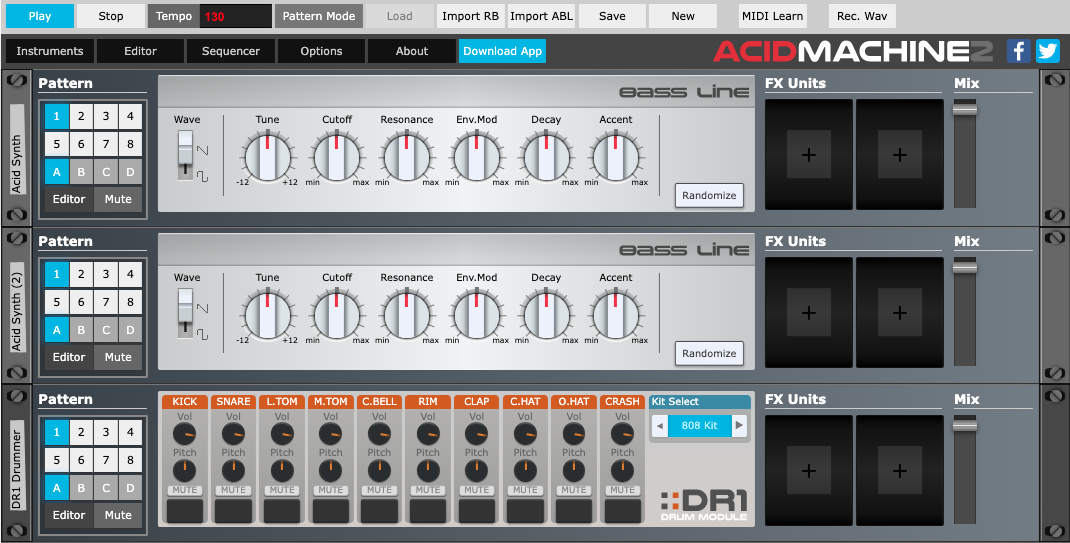Click the Acid Synth (2) Mix fader
Screen dimensions: 1070x543
(x=965, y=267)
